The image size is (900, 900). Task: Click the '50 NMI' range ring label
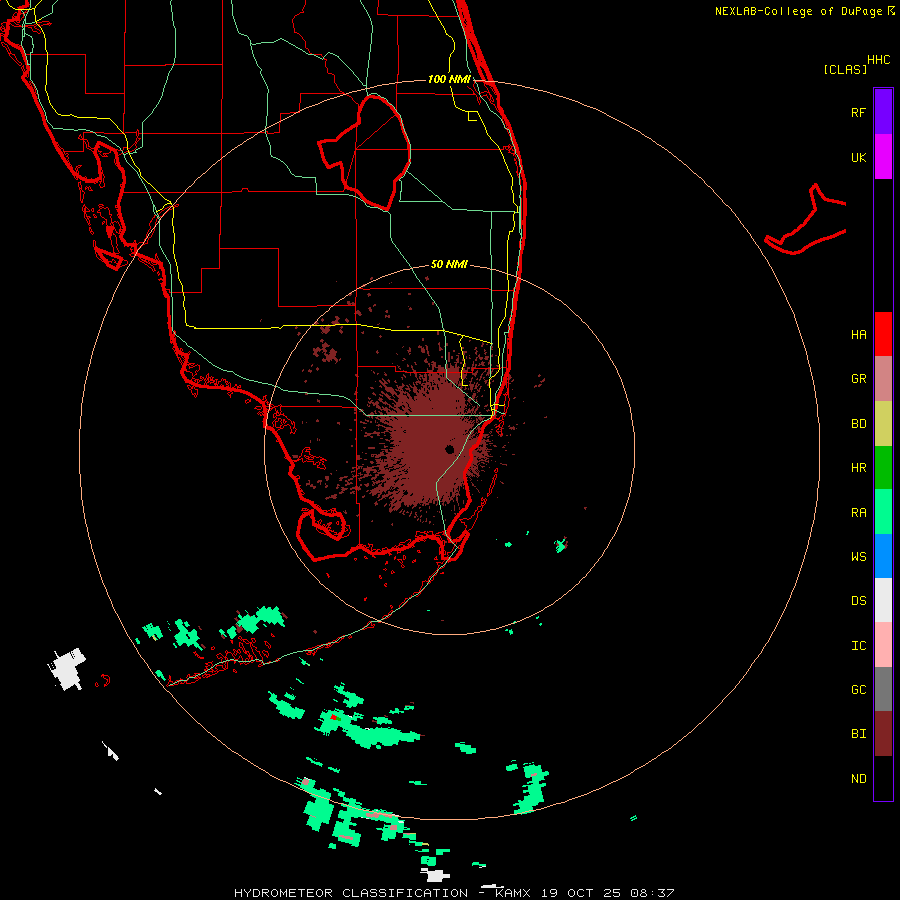[x=449, y=264]
